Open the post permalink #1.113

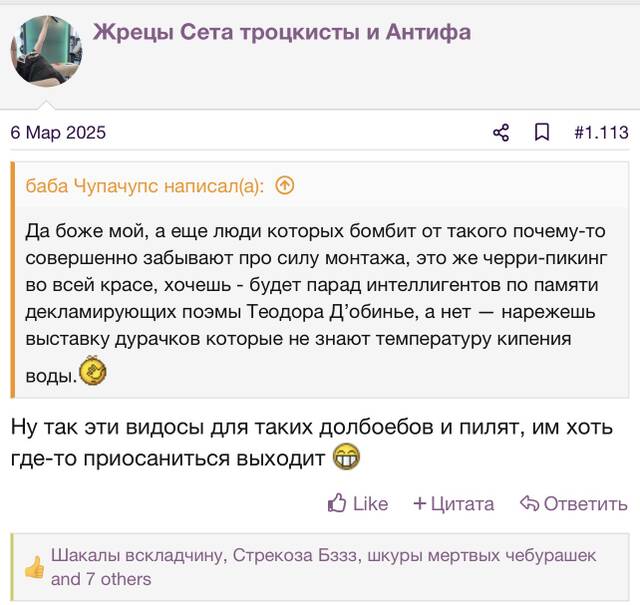tap(601, 133)
